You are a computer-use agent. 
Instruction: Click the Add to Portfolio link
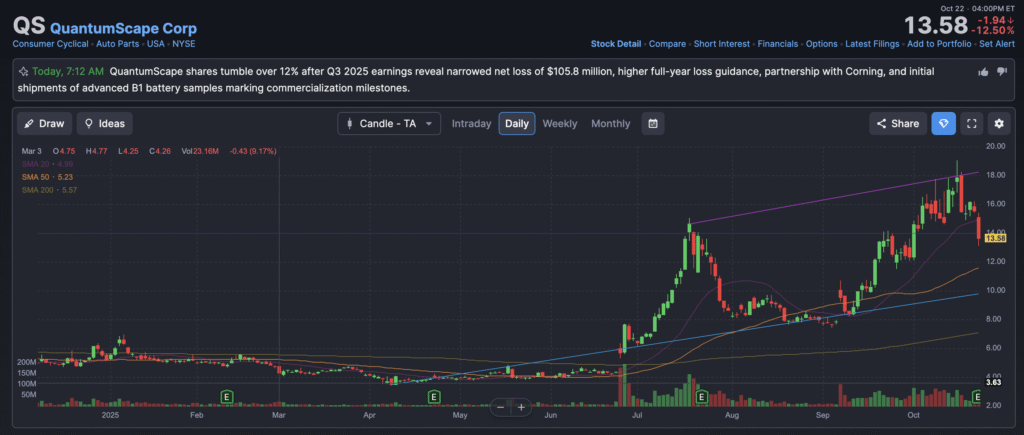(940, 44)
